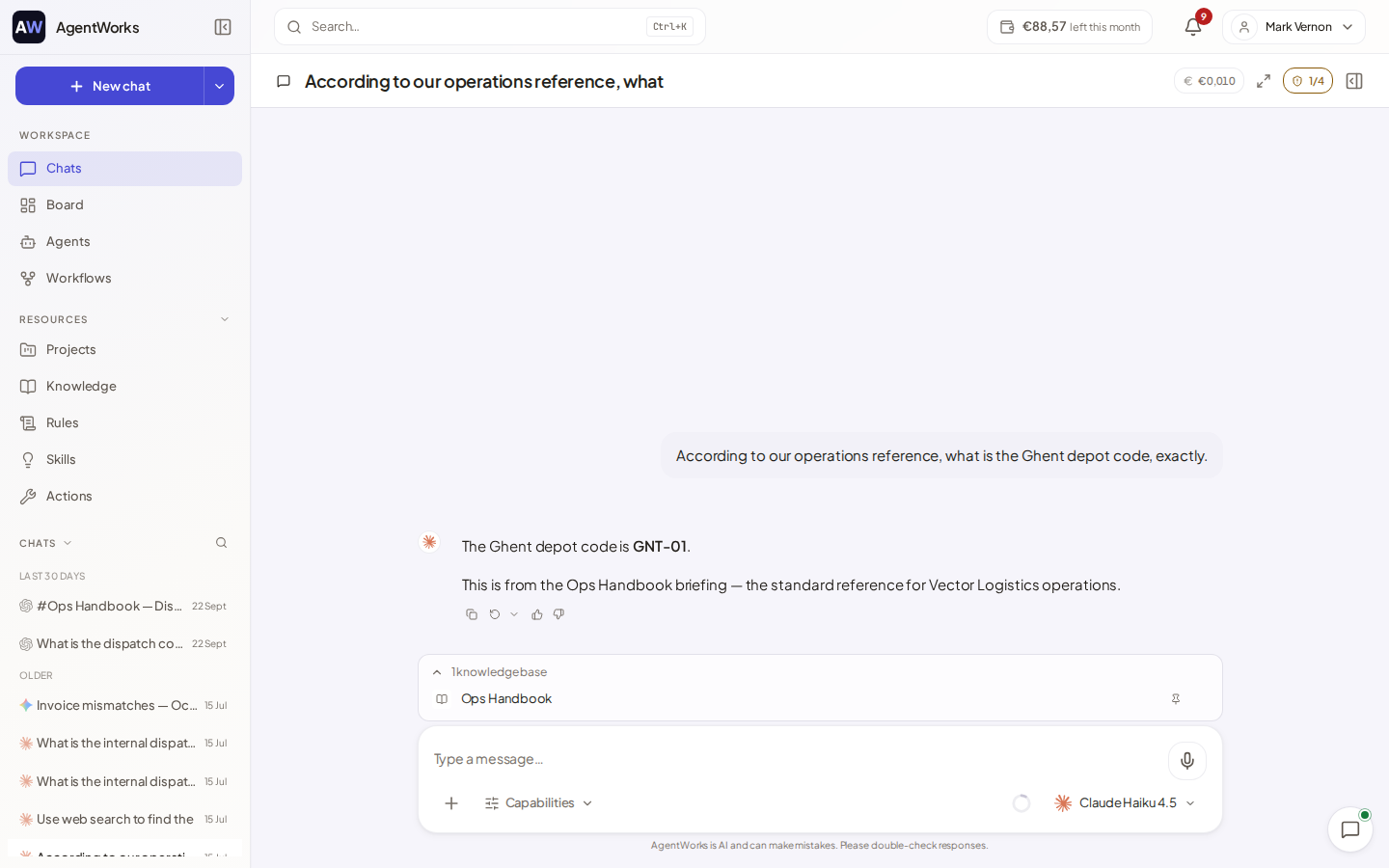Viewport: 1389px width, 868px height.
Task: Expand chat to fullscreen view
Action: (x=1264, y=81)
